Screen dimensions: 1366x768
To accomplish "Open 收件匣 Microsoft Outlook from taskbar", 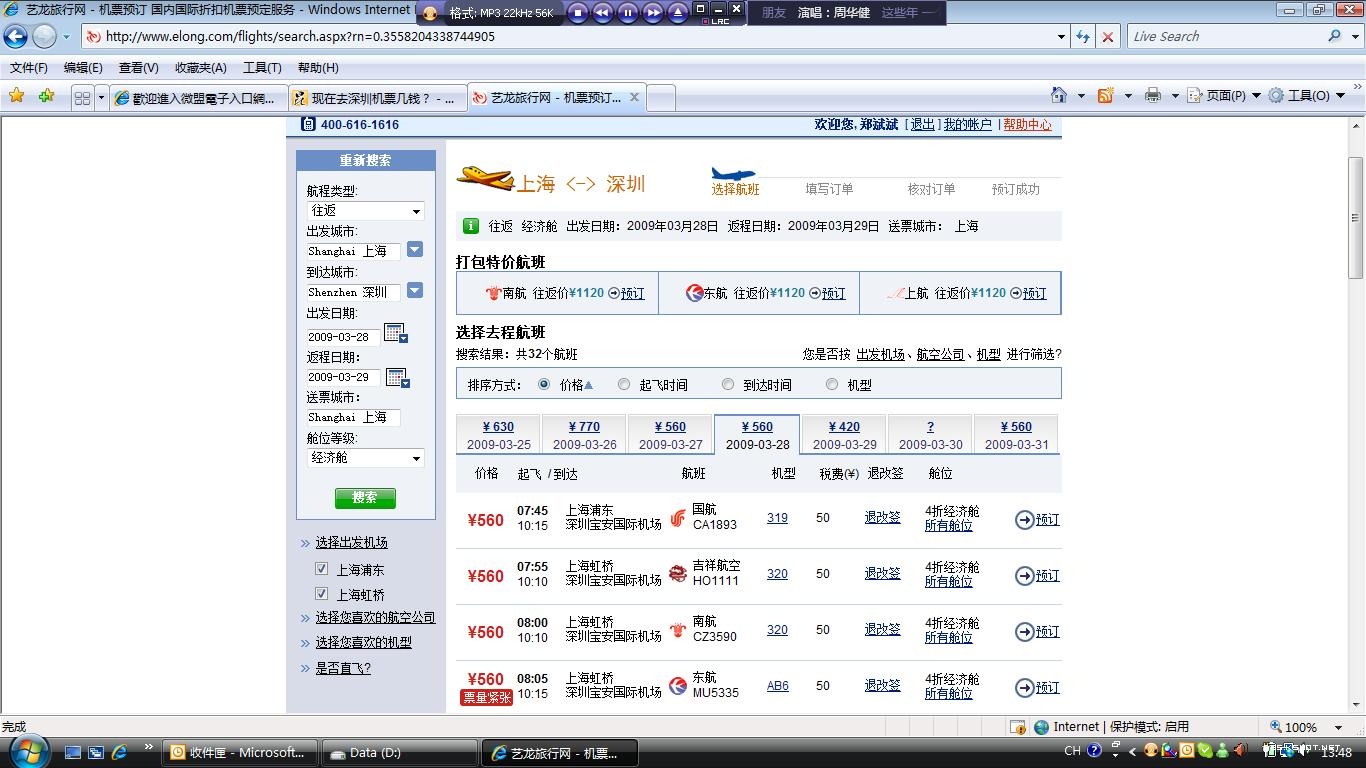I will click(x=240, y=753).
